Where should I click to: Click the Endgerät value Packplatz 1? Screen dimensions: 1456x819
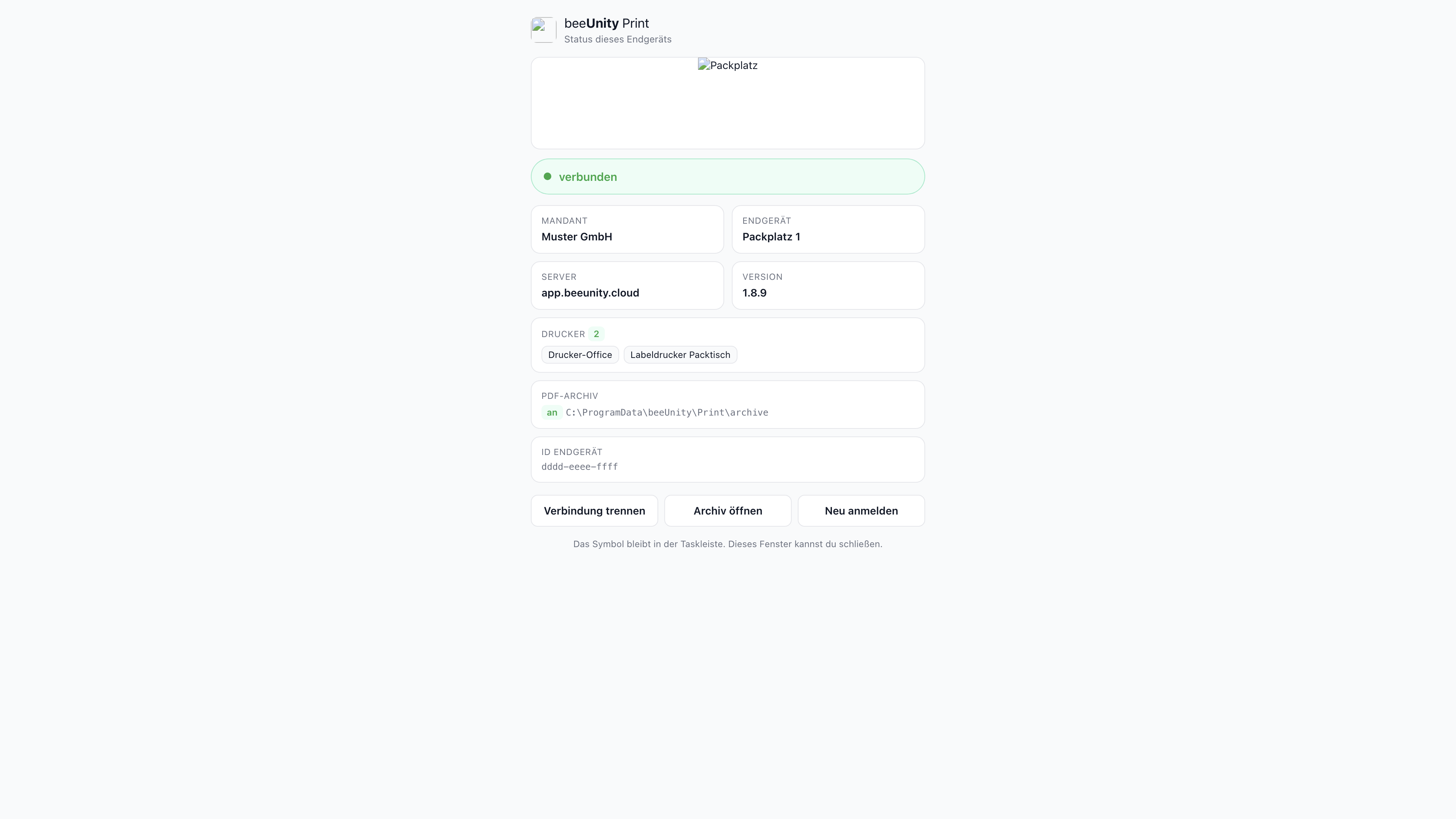(771, 237)
